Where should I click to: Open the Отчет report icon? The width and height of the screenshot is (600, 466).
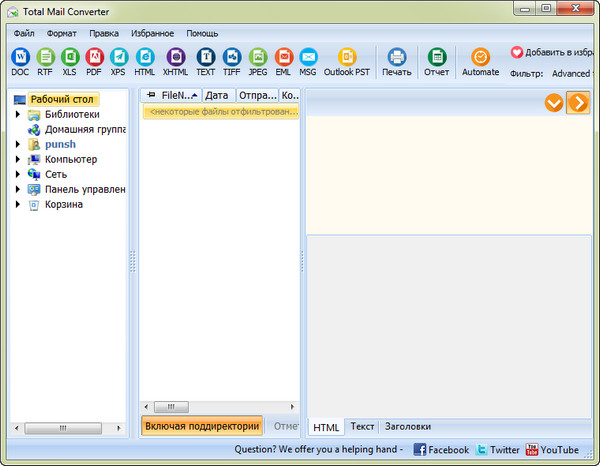[436, 58]
